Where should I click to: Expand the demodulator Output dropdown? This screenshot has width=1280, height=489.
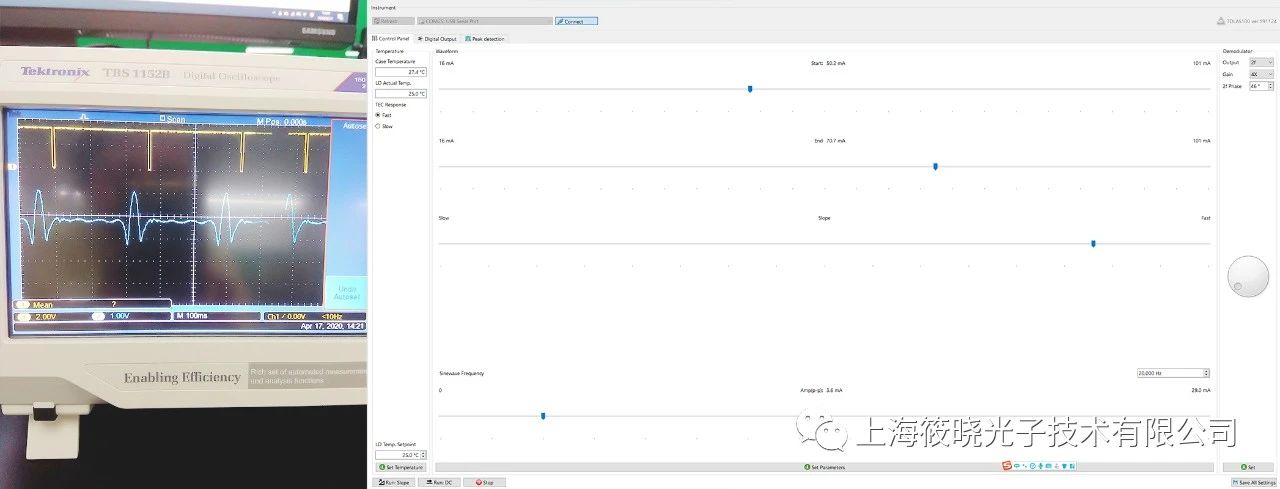click(1261, 62)
